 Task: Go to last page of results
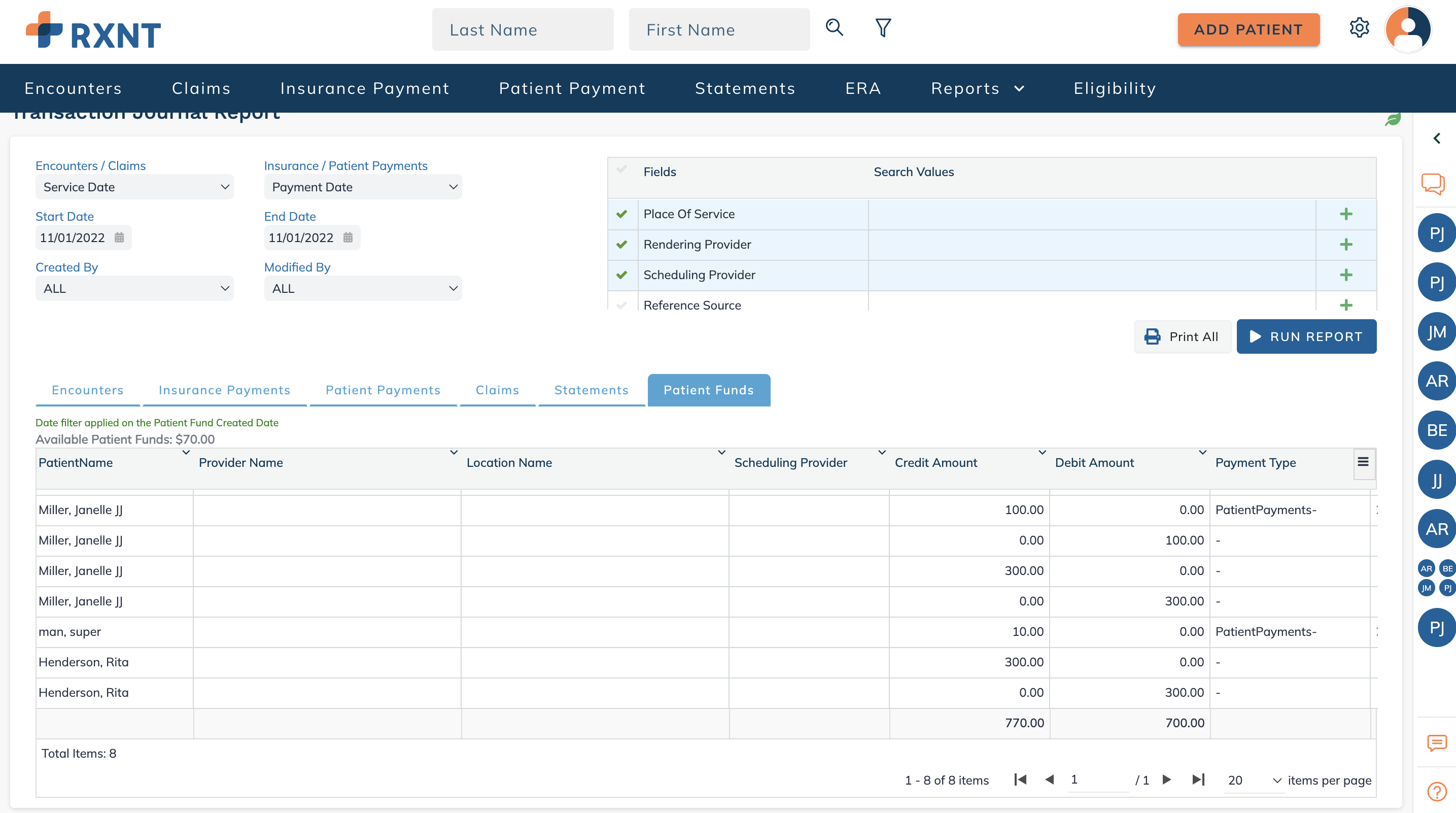(x=1198, y=780)
